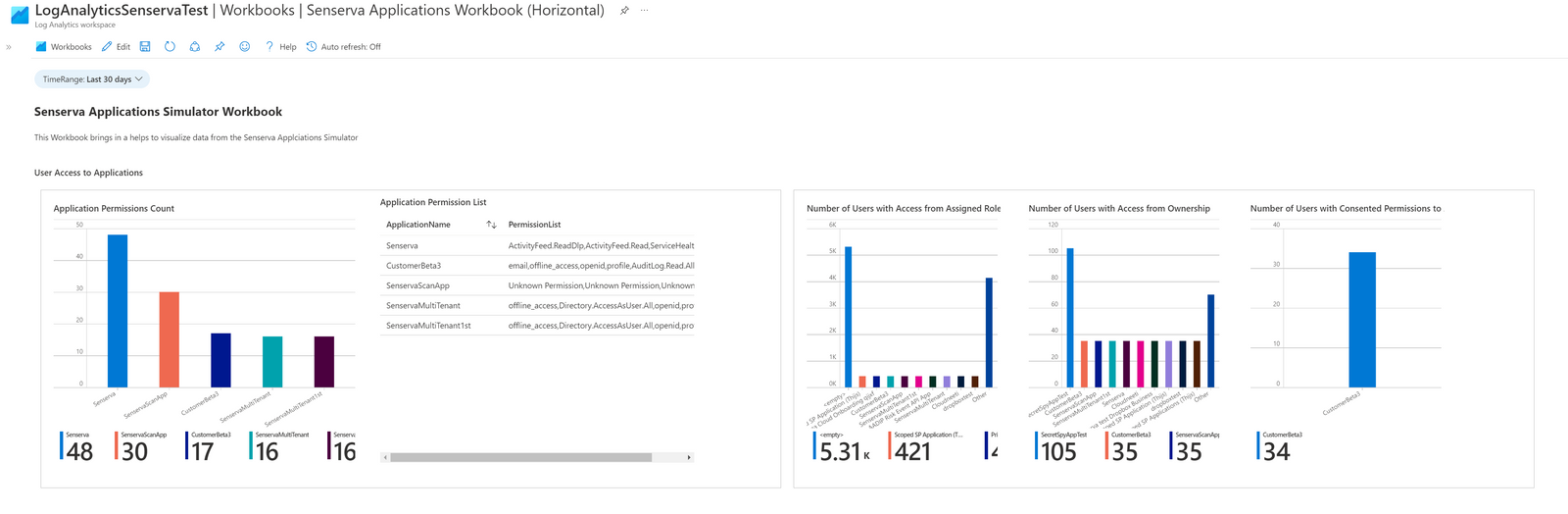This screenshot has width=1568, height=514.
Task: Save the workbook with the disk icon
Action: pyautogui.click(x=145, y=46)
